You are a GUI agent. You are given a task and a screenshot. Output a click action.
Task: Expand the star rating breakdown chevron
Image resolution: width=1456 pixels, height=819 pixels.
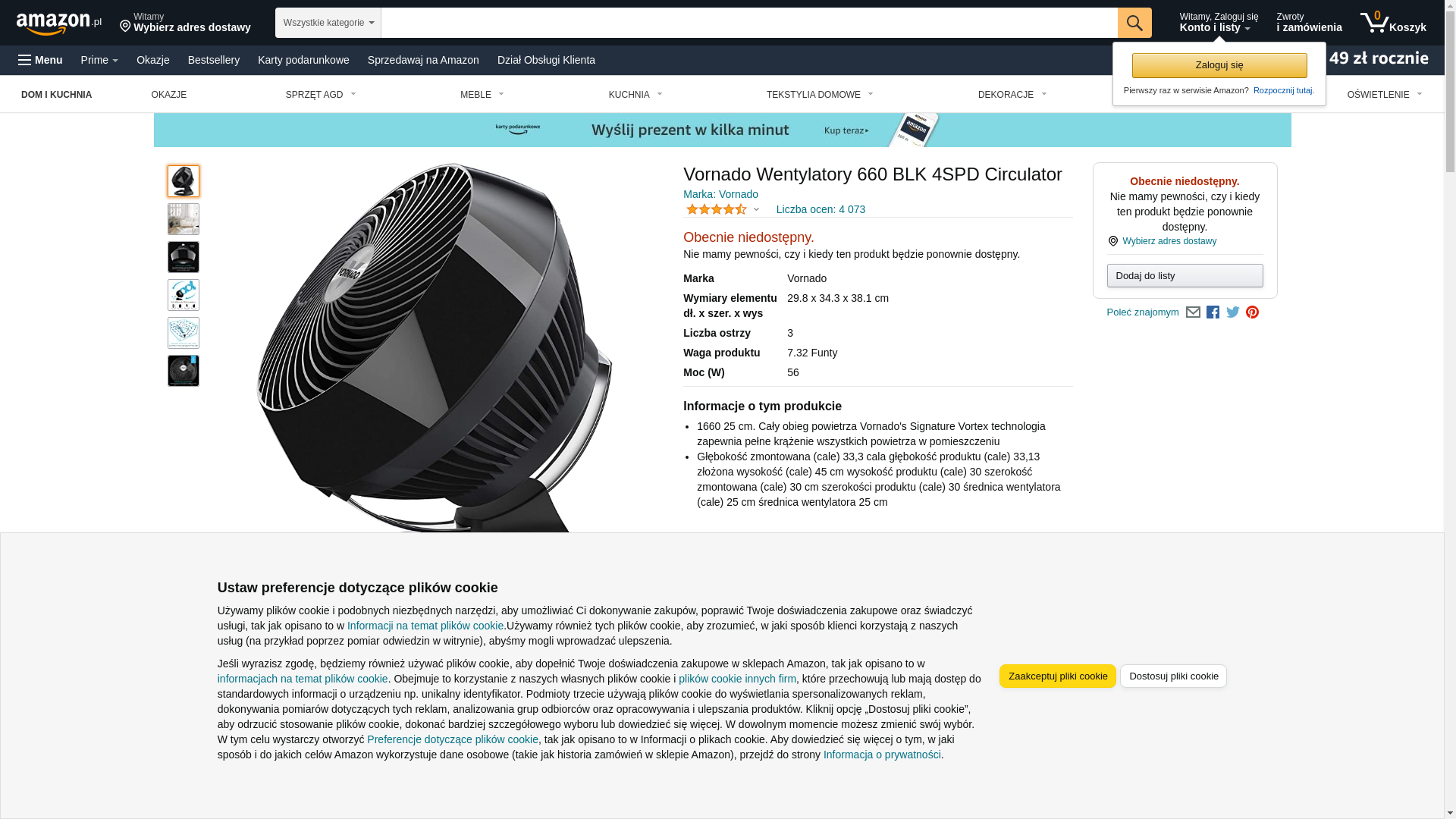[756, 209]
